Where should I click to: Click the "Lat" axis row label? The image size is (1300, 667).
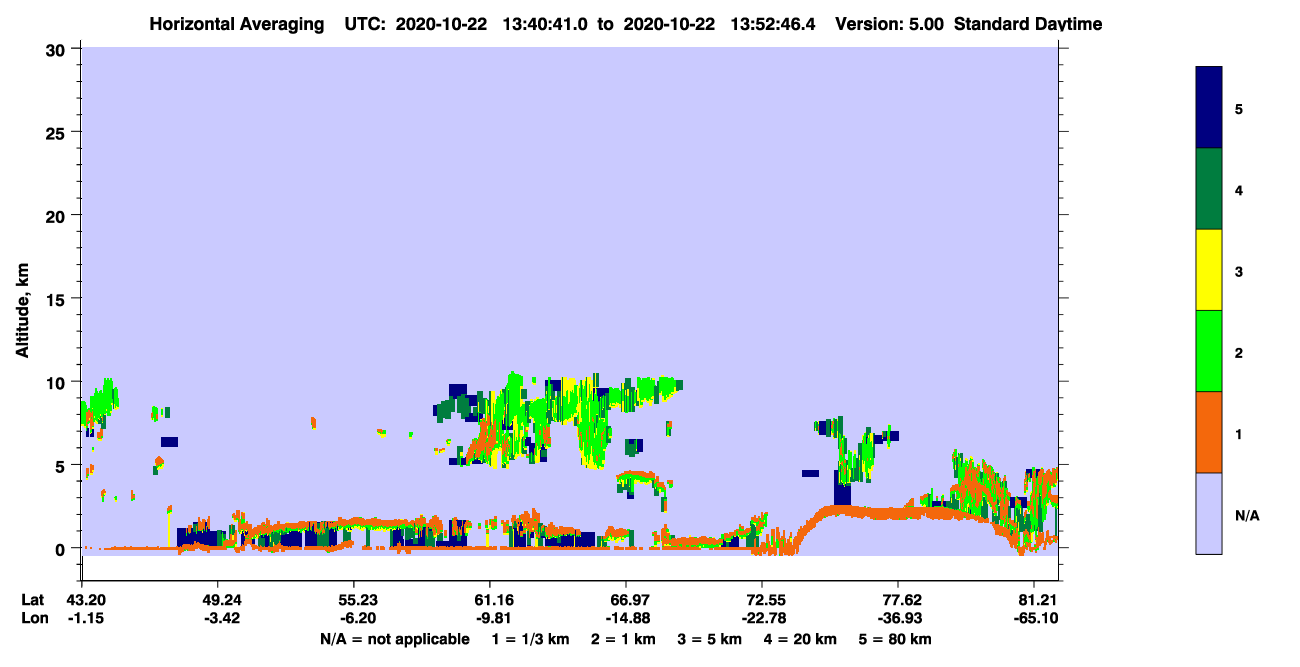coord(33,600)
